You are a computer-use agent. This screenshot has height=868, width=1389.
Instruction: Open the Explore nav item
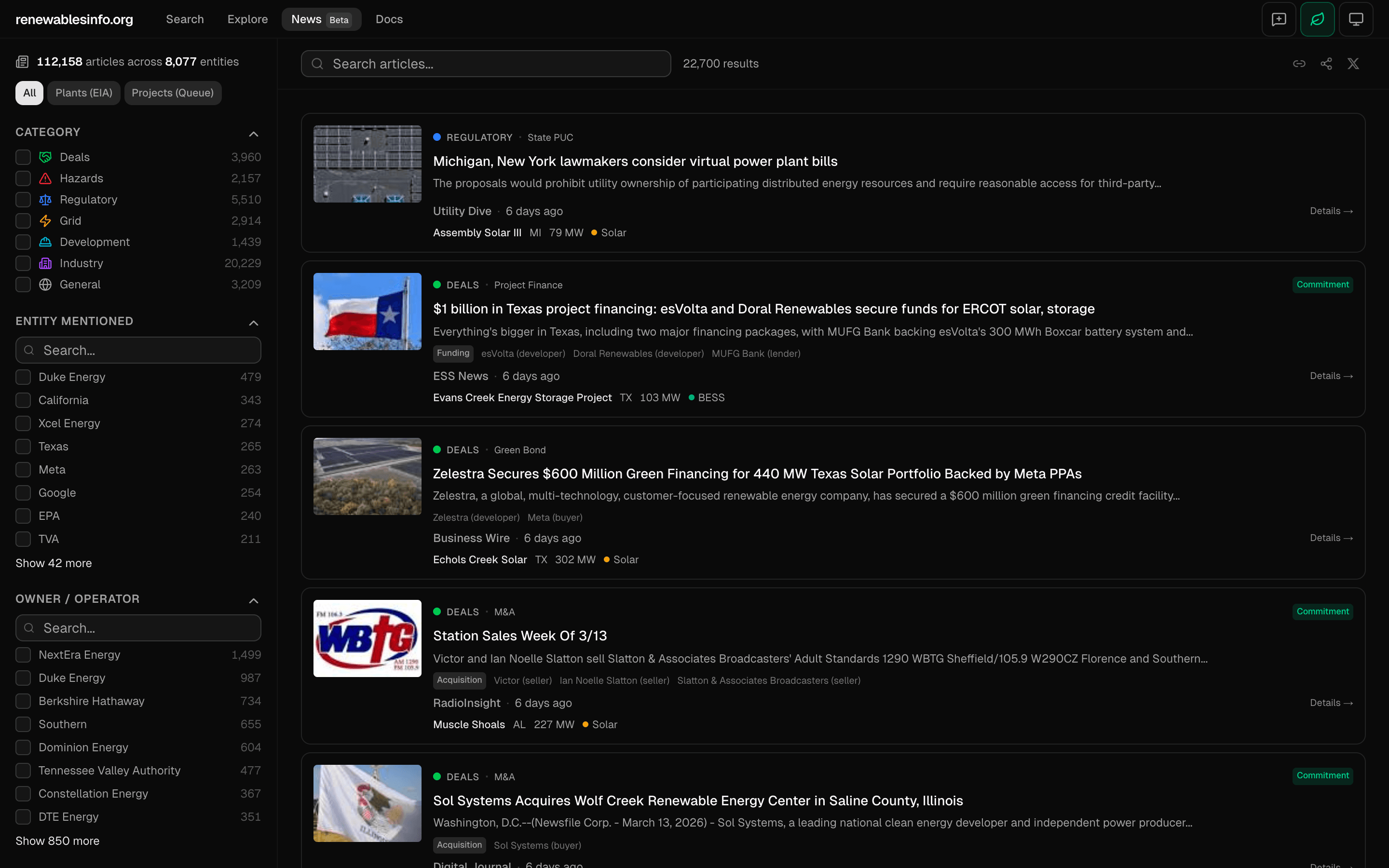[x=247, y=19]
